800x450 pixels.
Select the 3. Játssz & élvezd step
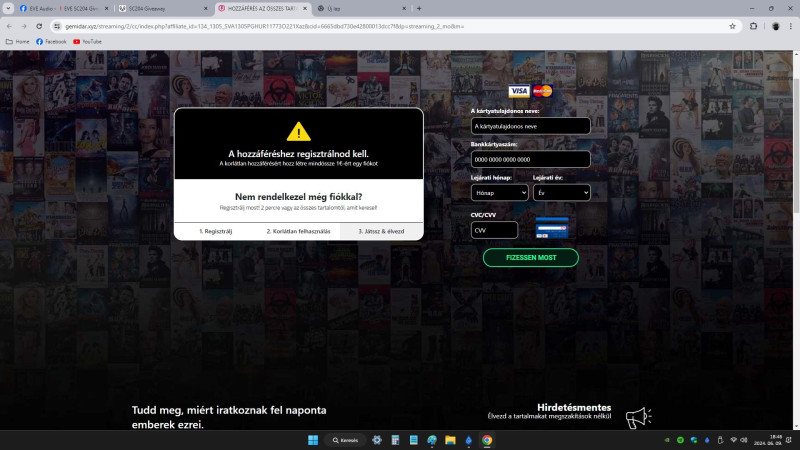(381, 231)
